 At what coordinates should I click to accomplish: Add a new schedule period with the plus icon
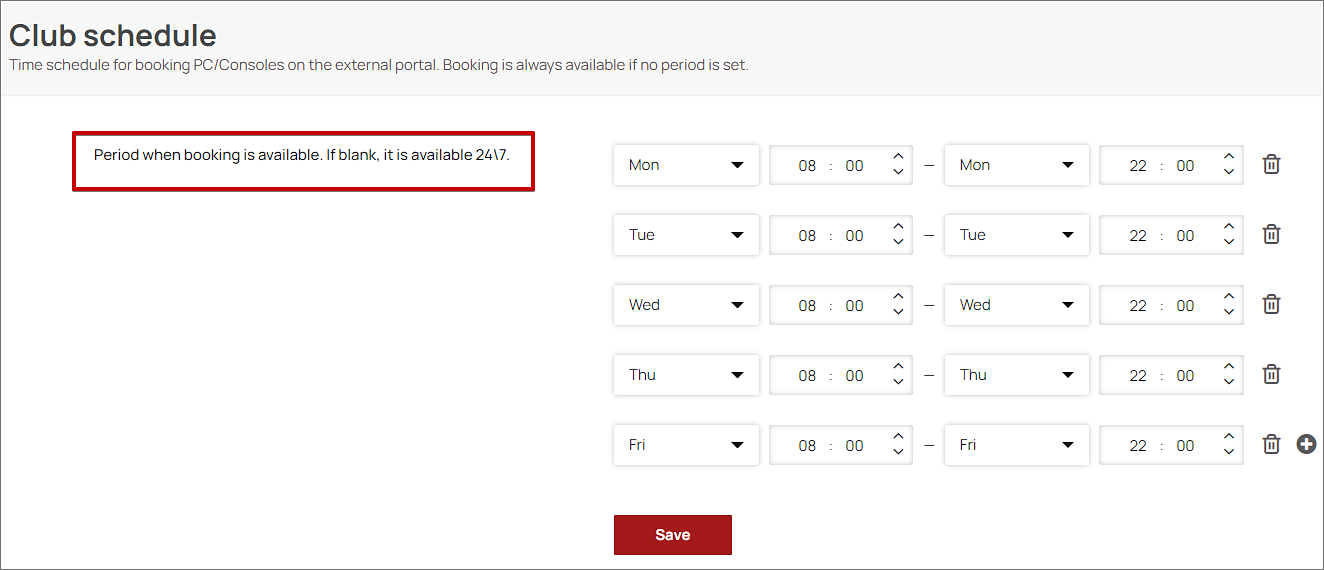(1306, 445)
